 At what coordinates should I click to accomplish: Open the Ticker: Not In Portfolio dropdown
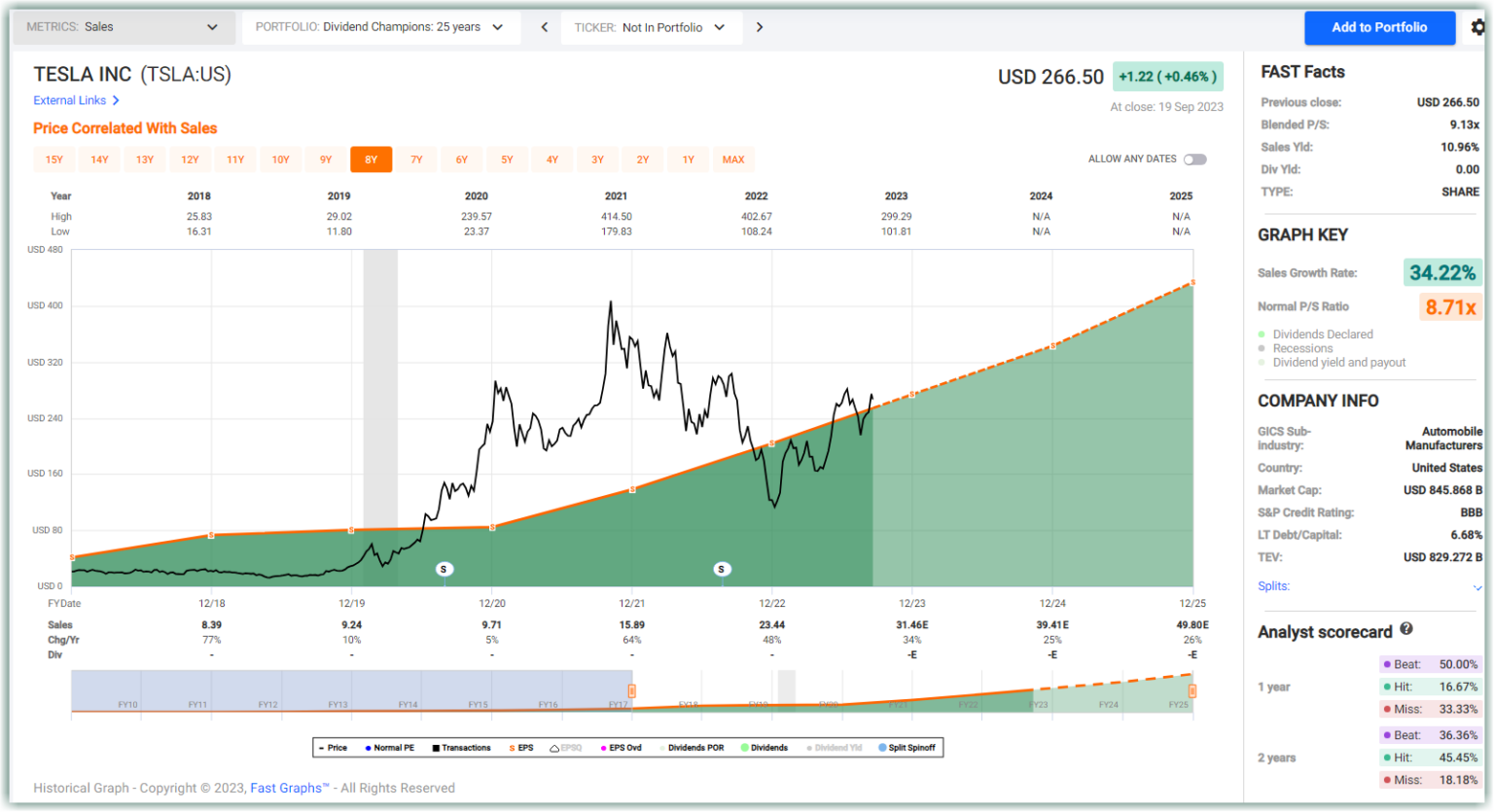pos(650,27)
